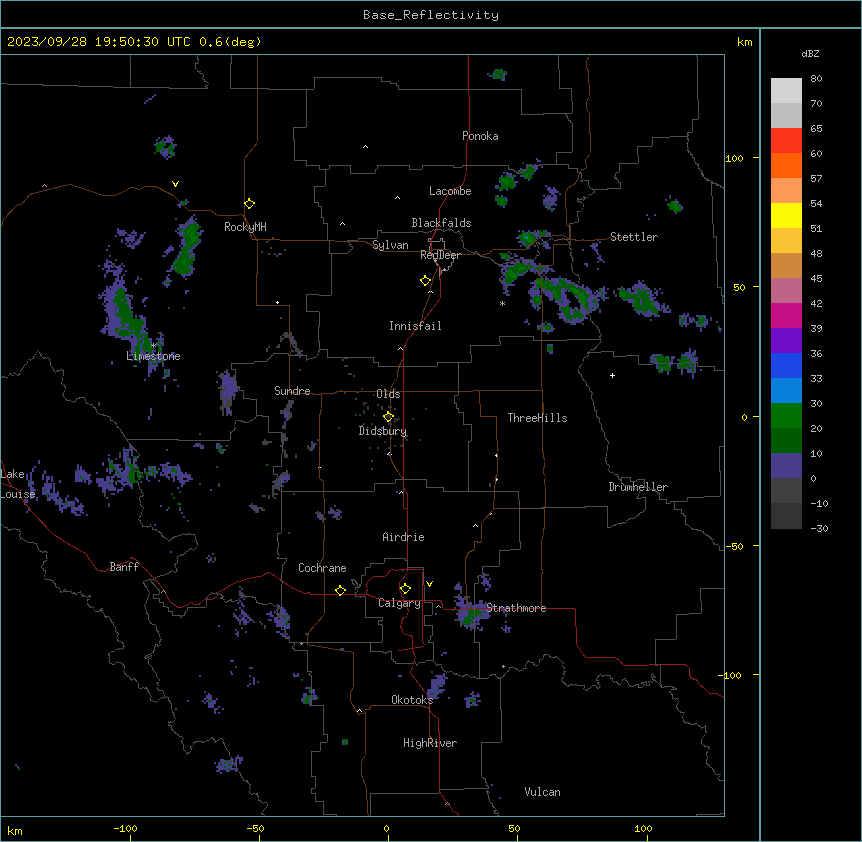
Task: Click the yellow V marker northwest of RockyMH
Action: coord(175,184)
